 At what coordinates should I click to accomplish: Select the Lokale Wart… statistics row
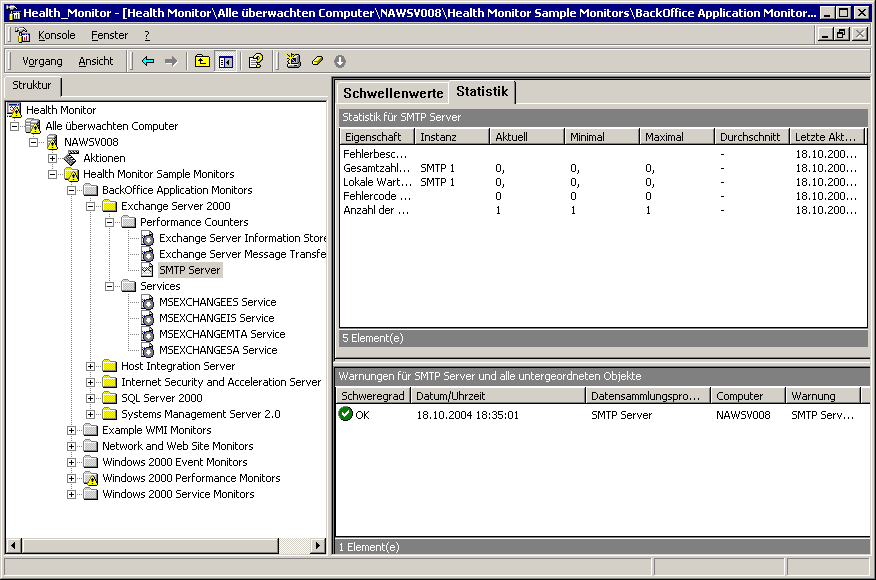pos(602,182)
